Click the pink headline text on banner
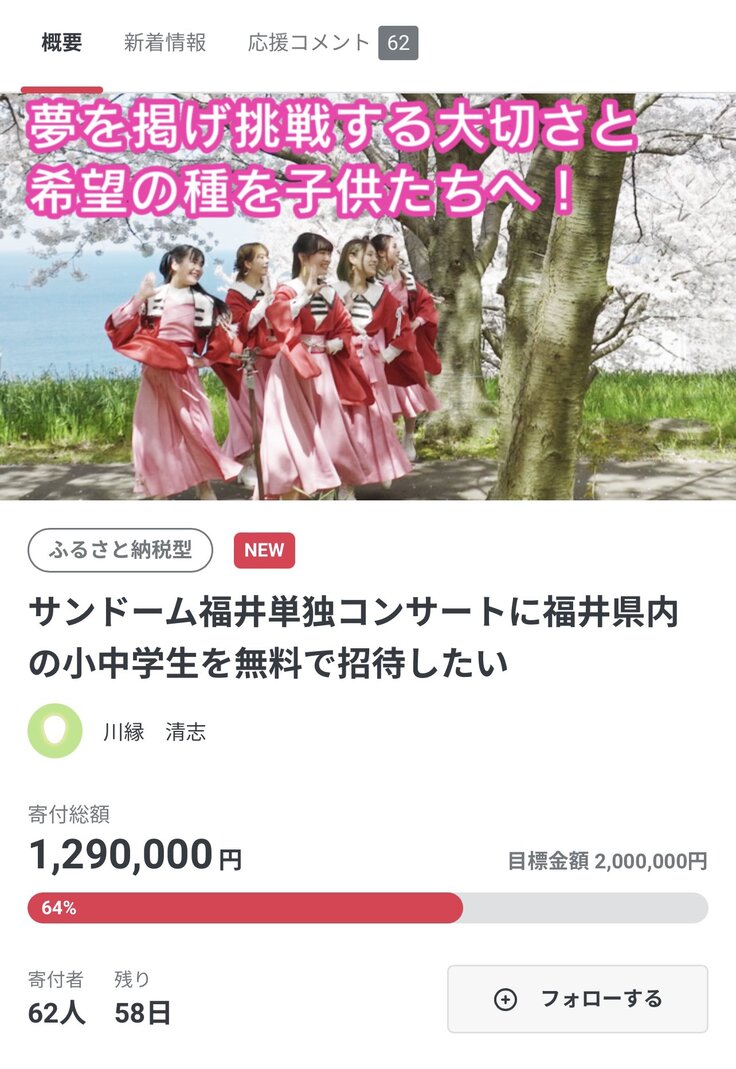This screenshot has height=1069, width=736. (x=332, y=159)
